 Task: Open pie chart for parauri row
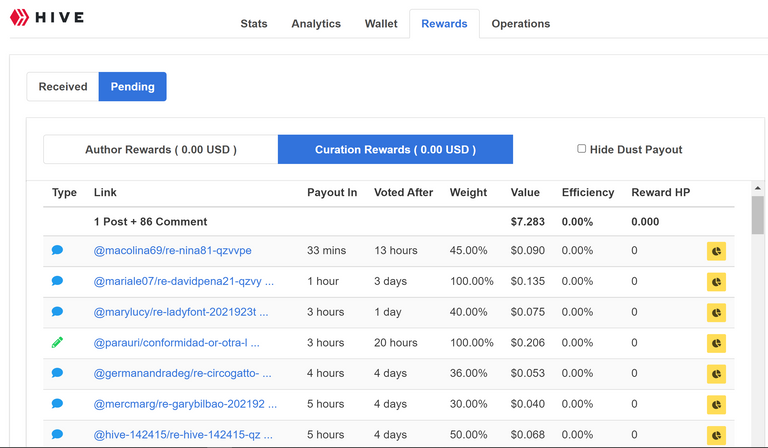pos(716,343)
